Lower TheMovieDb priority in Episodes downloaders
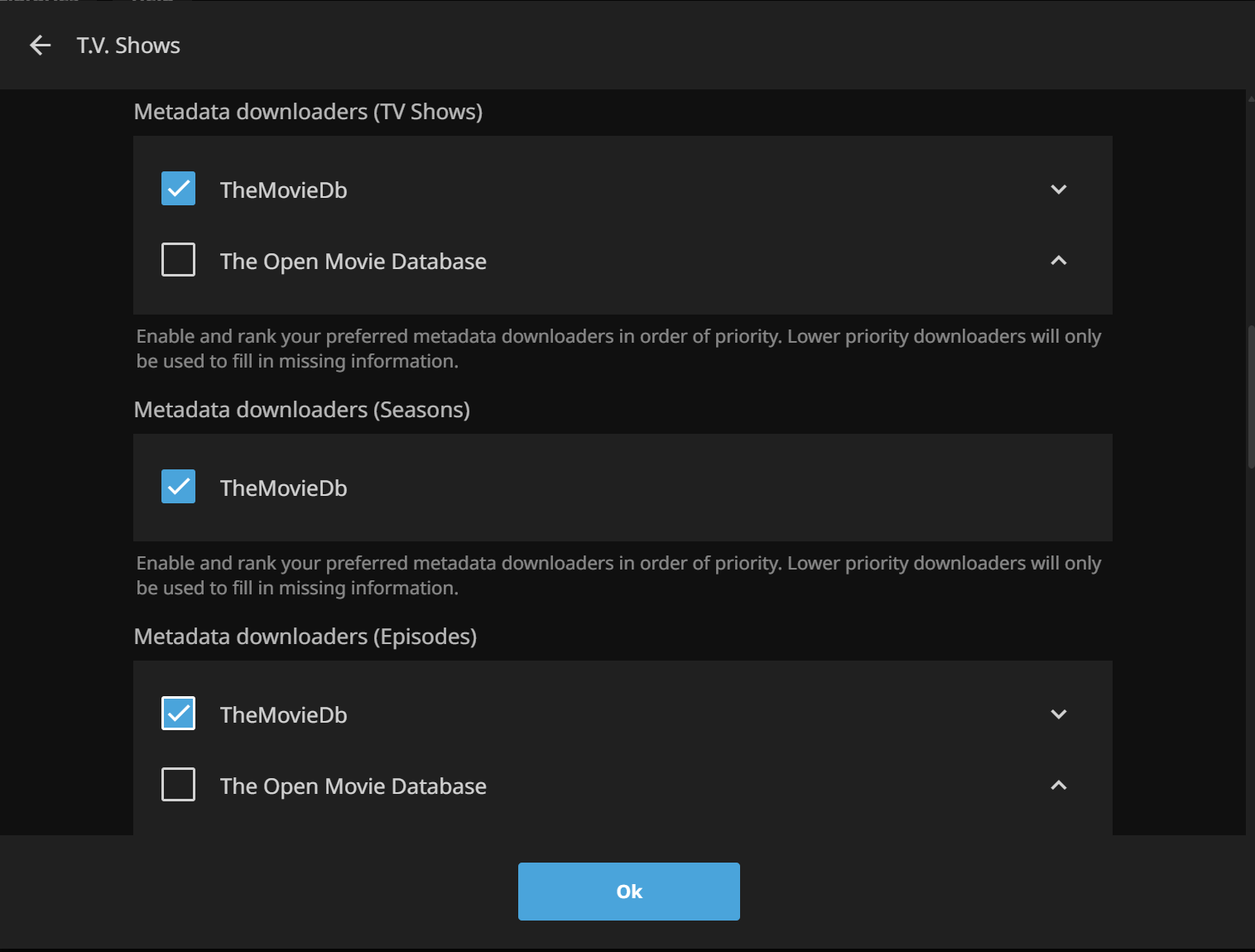The width and height of the screenshot is (1255, 952). (1058, 714)
